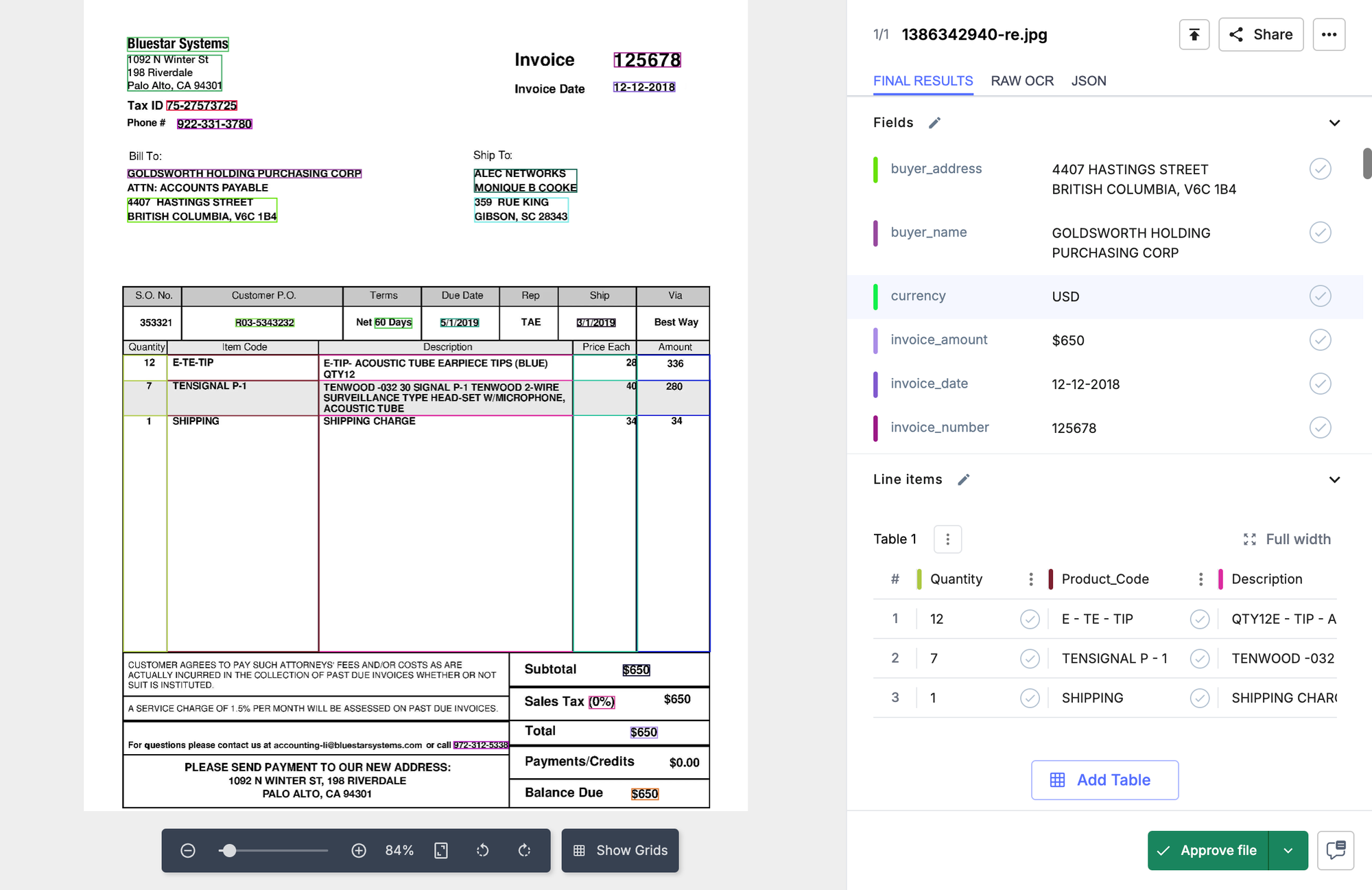The image size is (1372, 890).
Task: Collapse the Fields section chevron
Action: [x=1334, y=123]
